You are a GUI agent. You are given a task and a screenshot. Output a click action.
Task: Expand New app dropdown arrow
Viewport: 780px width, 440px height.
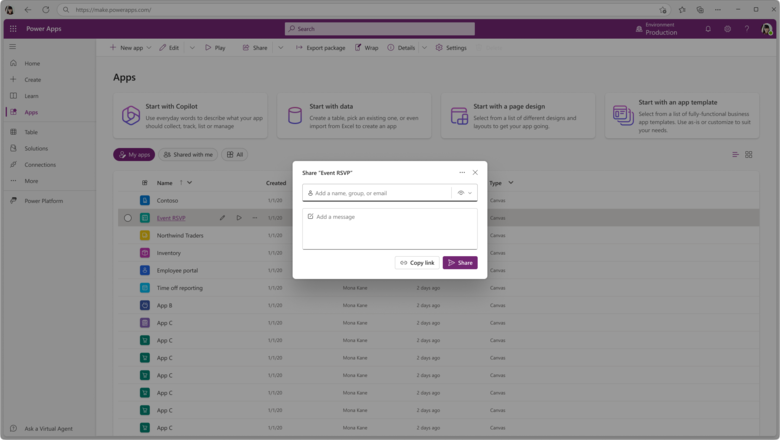149,48
